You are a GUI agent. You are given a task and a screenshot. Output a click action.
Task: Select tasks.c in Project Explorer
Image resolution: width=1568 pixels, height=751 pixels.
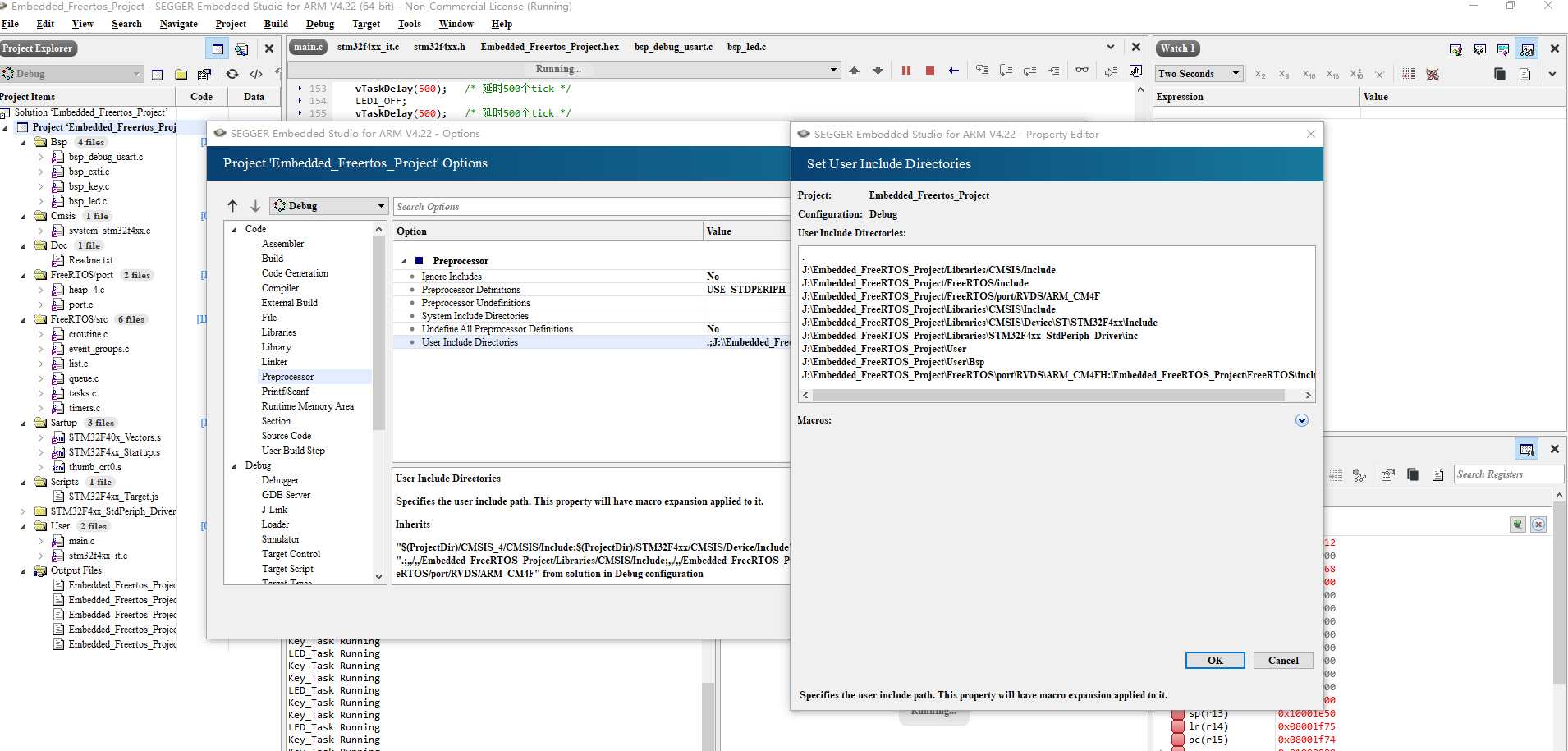pyautogui.click(x=82, y=393)
